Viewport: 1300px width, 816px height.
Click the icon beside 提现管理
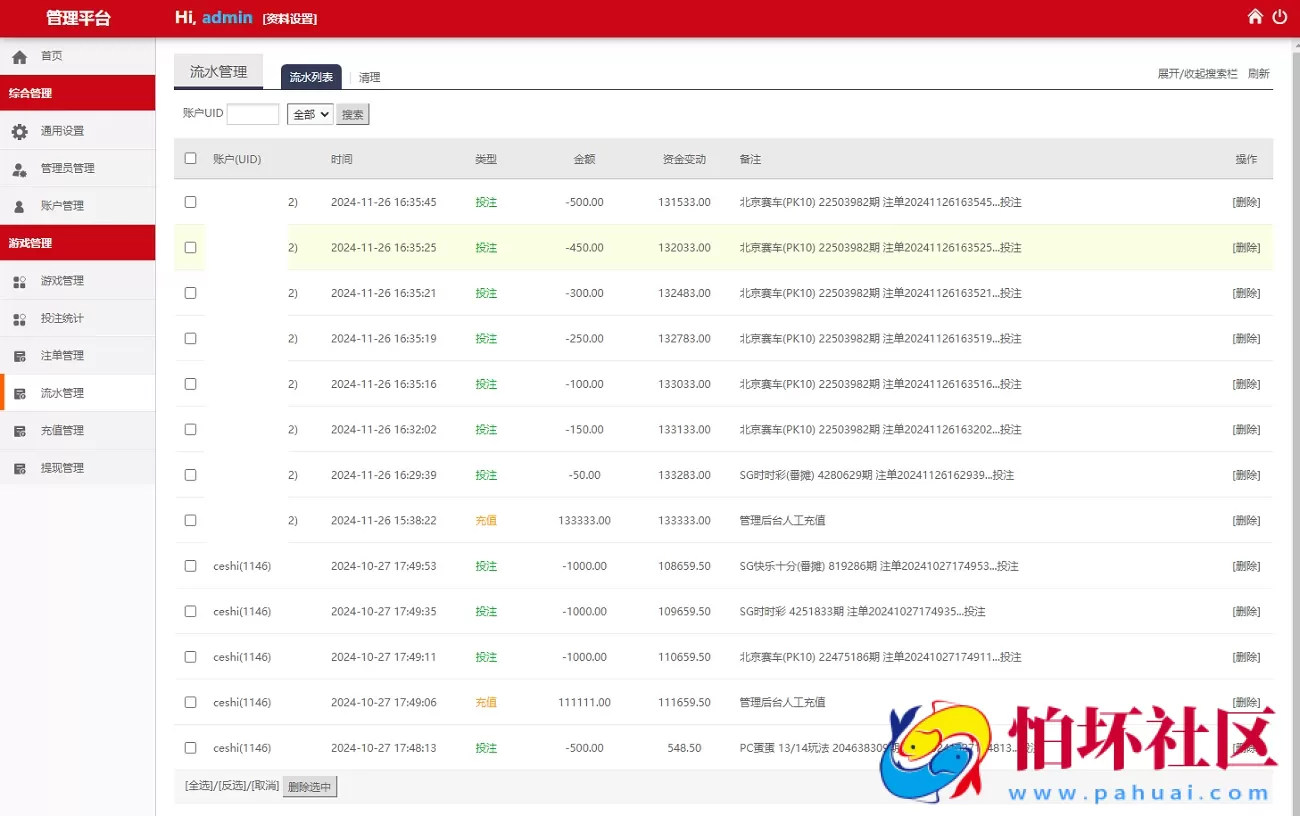coord(19,468)
